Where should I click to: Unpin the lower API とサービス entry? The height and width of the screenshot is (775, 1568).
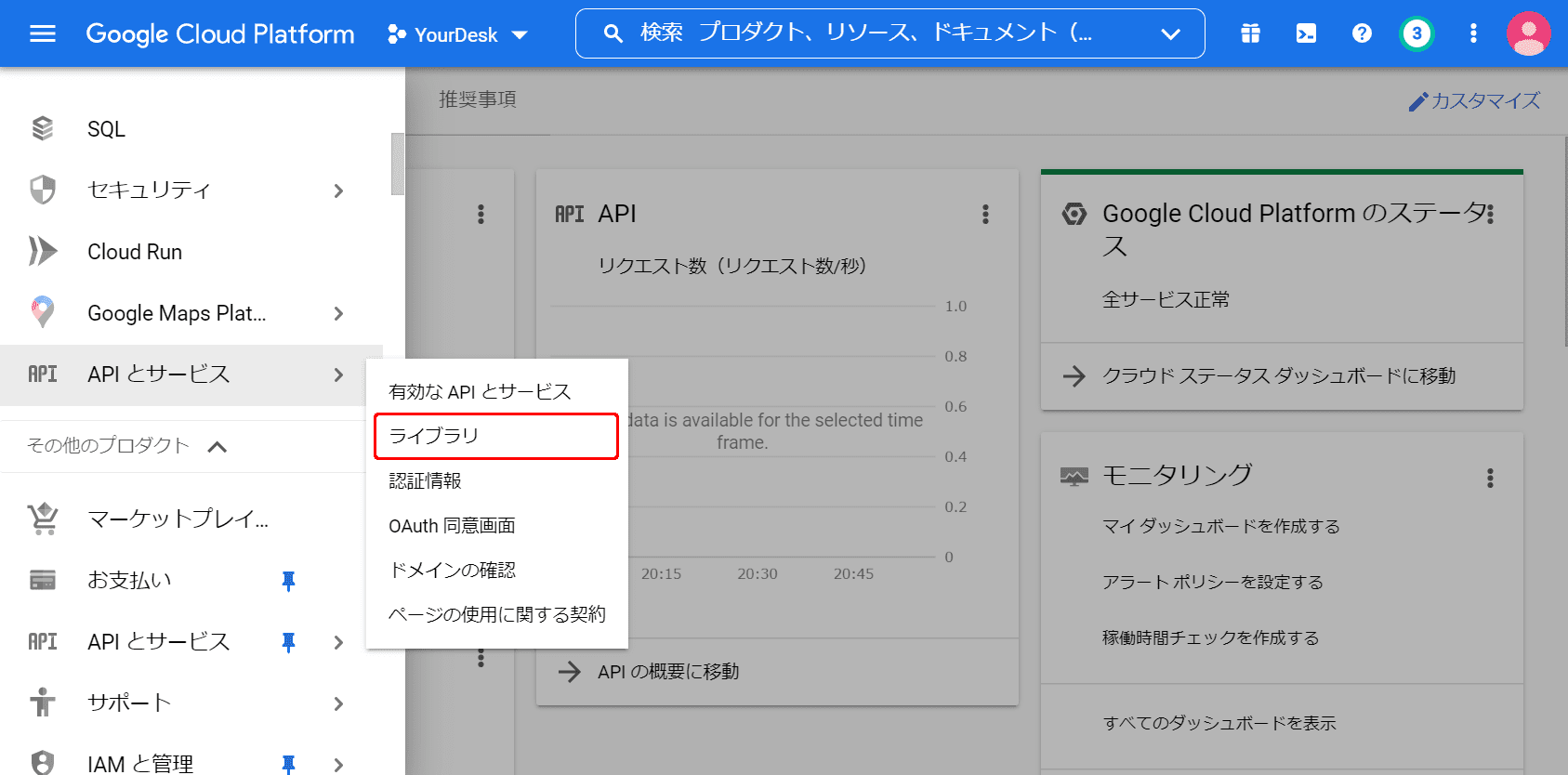point(288,642)
